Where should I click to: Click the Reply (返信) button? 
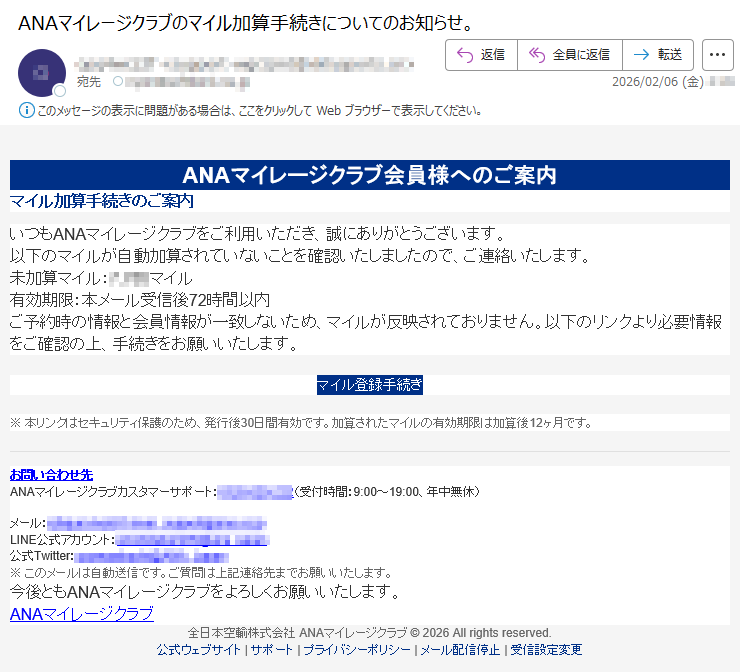[481, 55]
